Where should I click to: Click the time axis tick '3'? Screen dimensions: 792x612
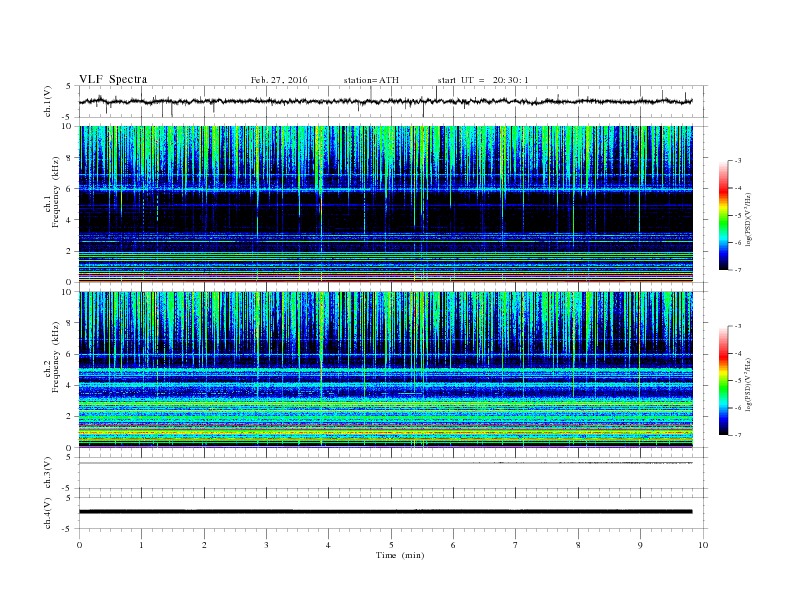(266, 545)
